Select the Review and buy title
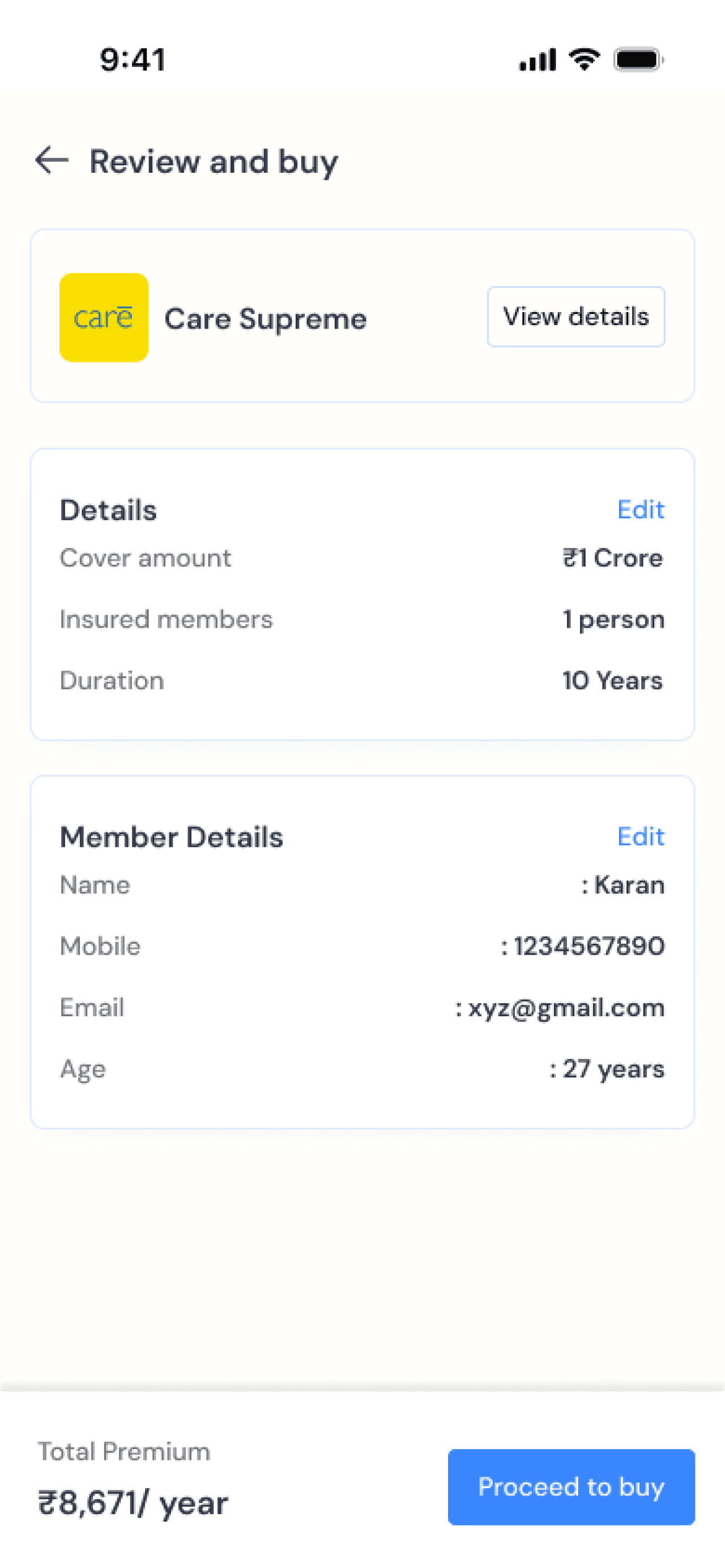 (x=214, y=162)
